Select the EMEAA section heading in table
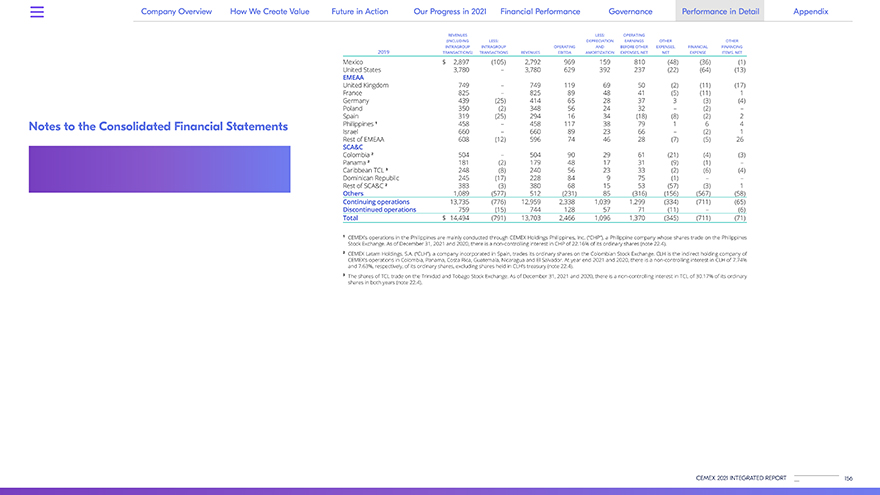Screen dimensions: 880x495 (355, 77)
